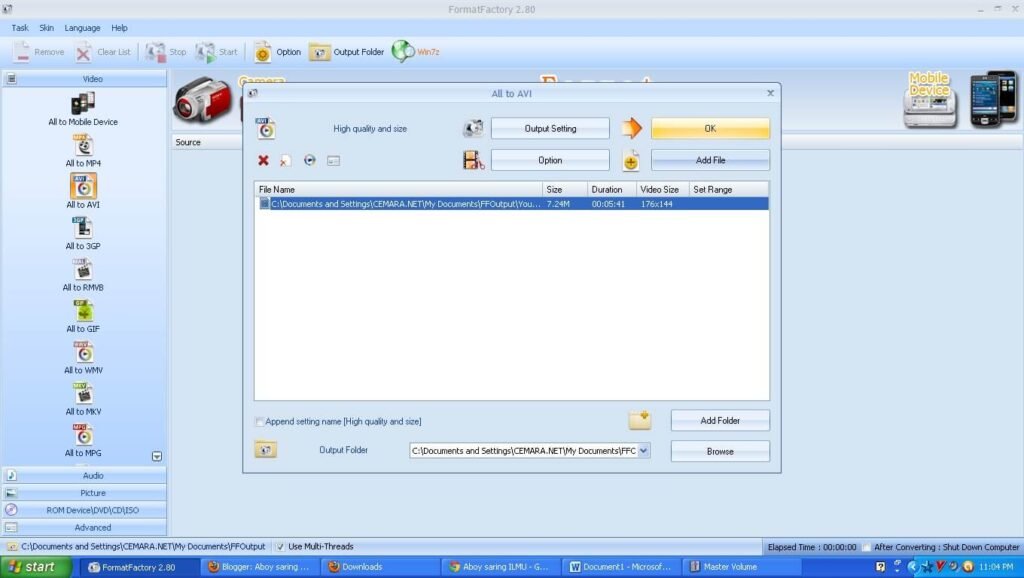Open the Output Folder path dropdown
The image size is (1024, 578).
pos(644,451)
